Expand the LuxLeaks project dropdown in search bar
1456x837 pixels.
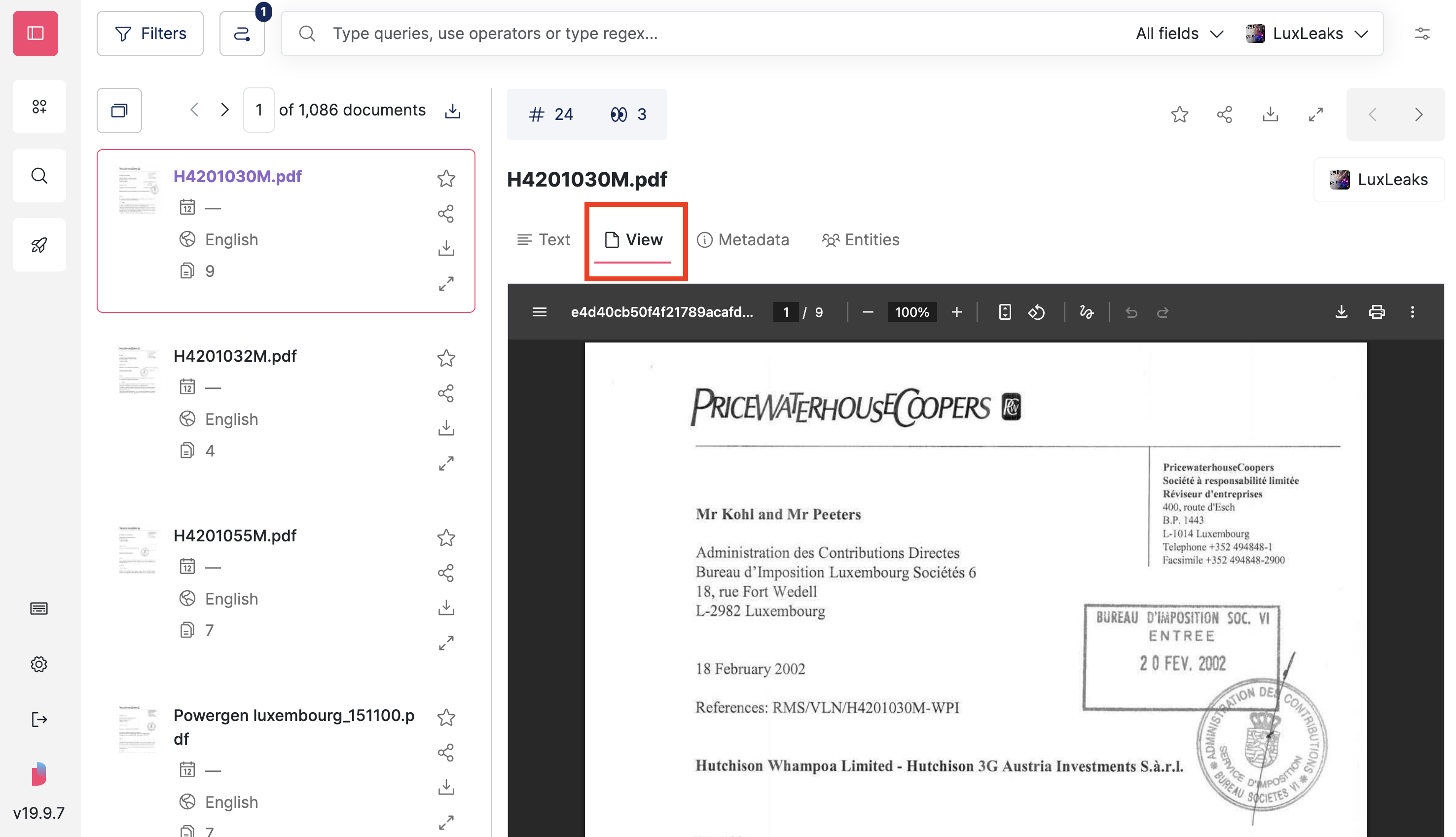[x=1307, y=34]
